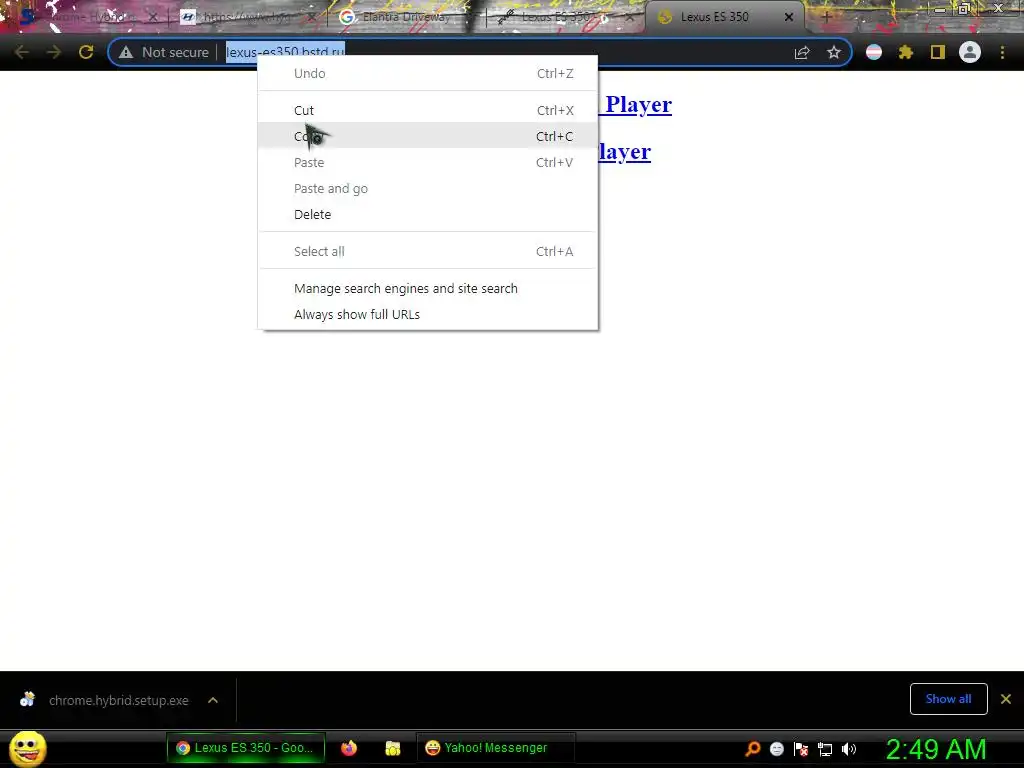This screenshot has width=1024, height=768.
Task: Click the second layer link on page
Action: coord(624,152)
